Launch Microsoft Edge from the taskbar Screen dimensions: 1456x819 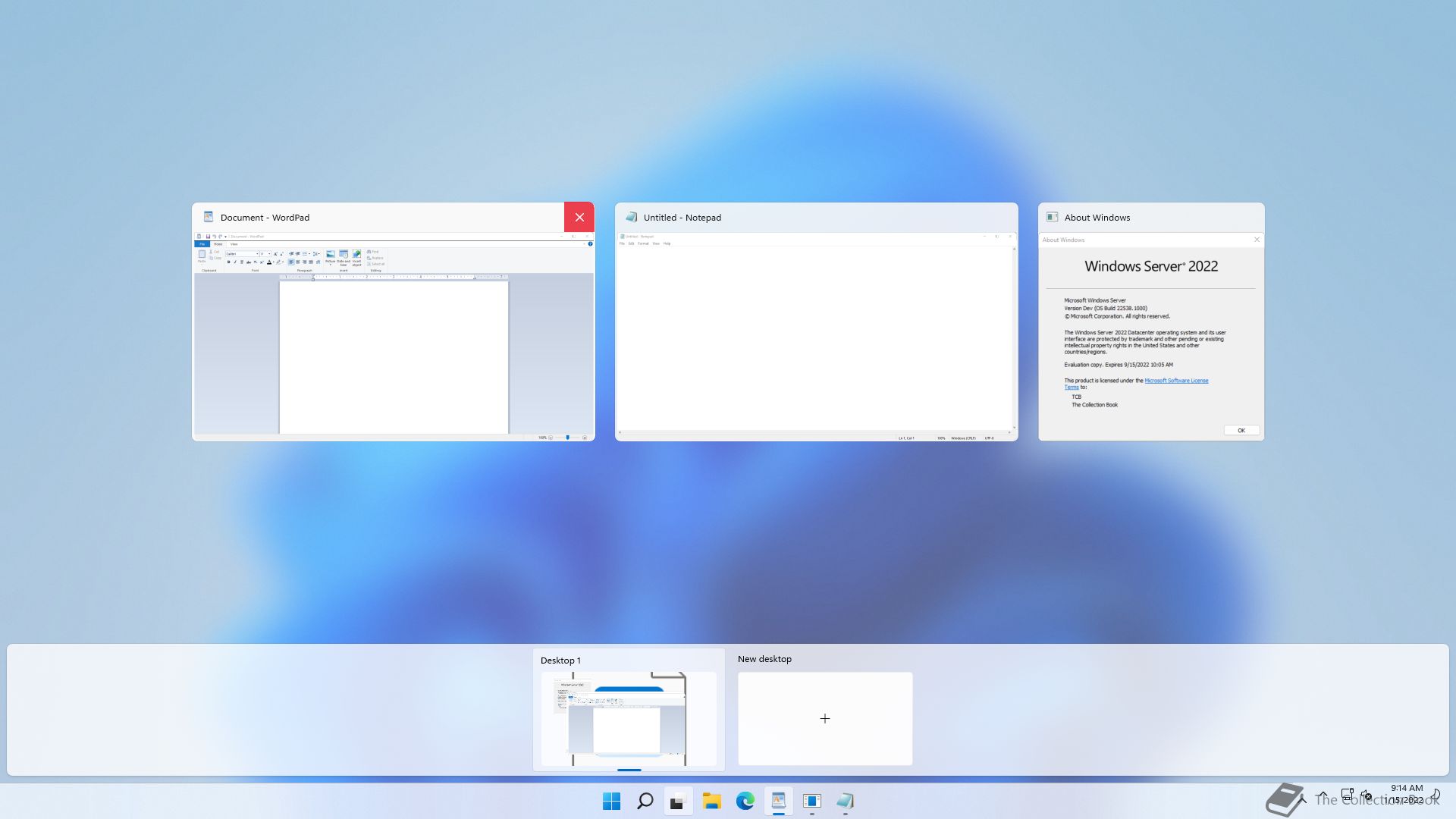click(x=745, y=801)
